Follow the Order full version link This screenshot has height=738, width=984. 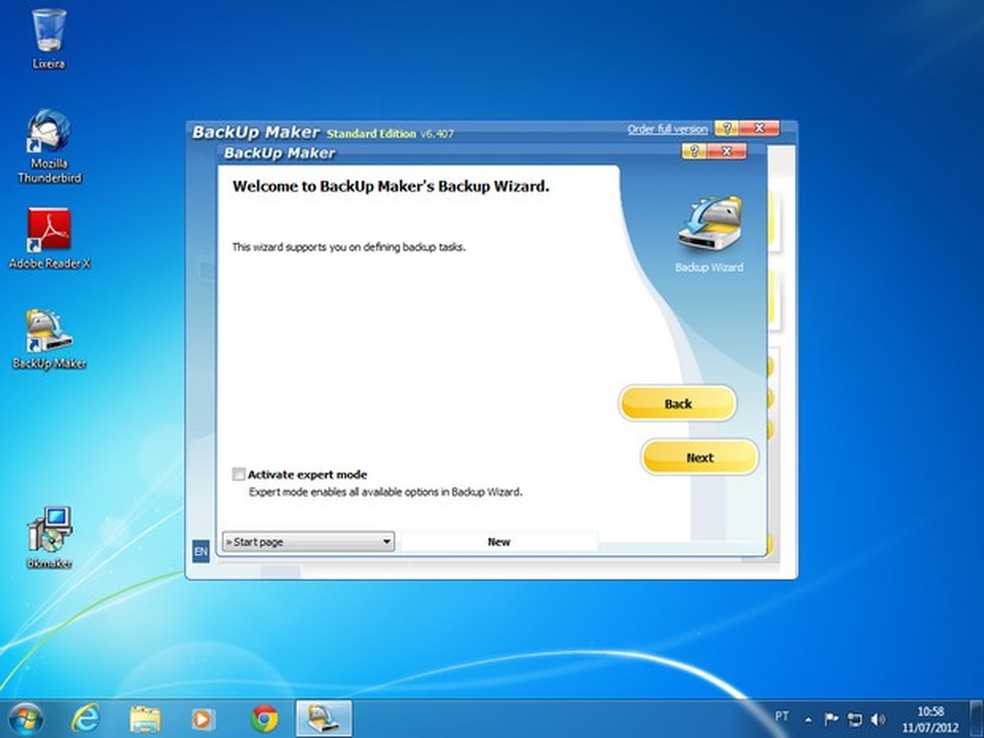tap(667, 129)
